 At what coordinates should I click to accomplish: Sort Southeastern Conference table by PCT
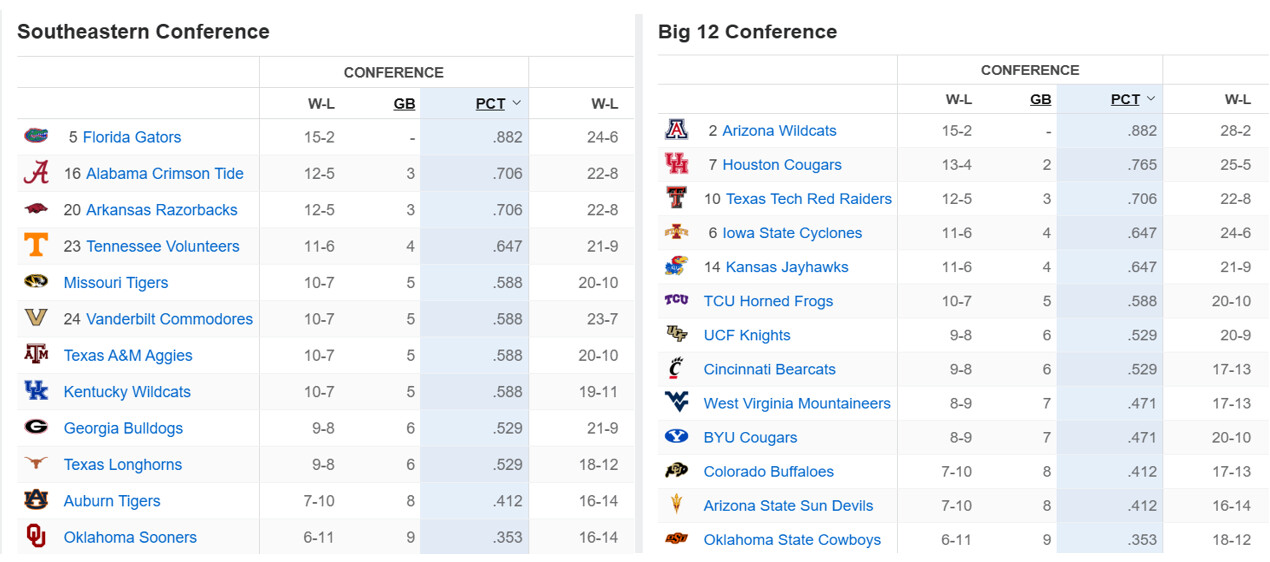[x=490, y=104]
